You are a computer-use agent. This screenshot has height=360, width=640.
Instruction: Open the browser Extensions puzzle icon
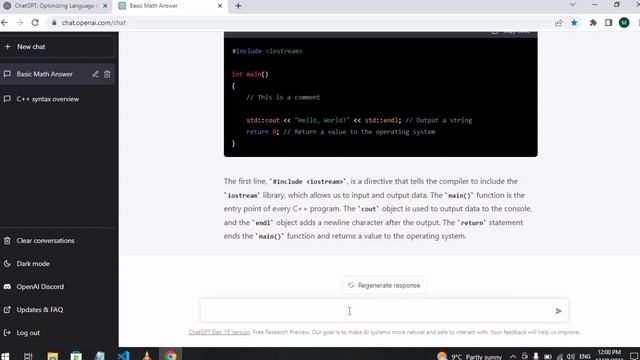[x=593, y=23]
